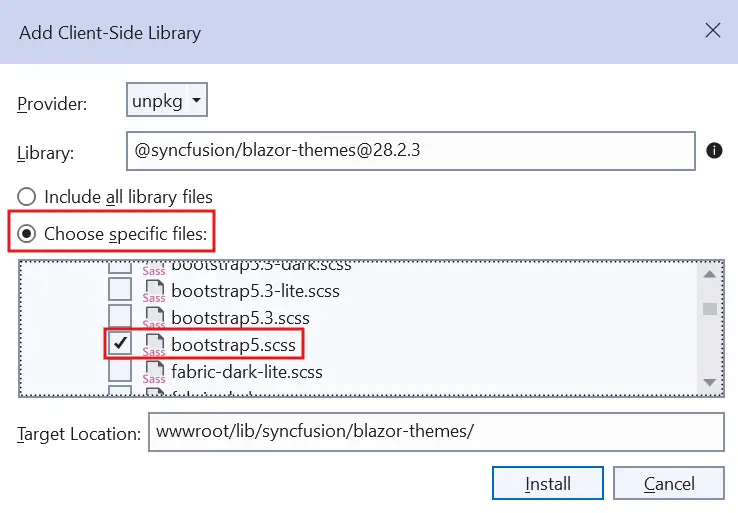
Task: Enable the fabric-dark-lite.scss checkbox
Action: tap(120, 371)
